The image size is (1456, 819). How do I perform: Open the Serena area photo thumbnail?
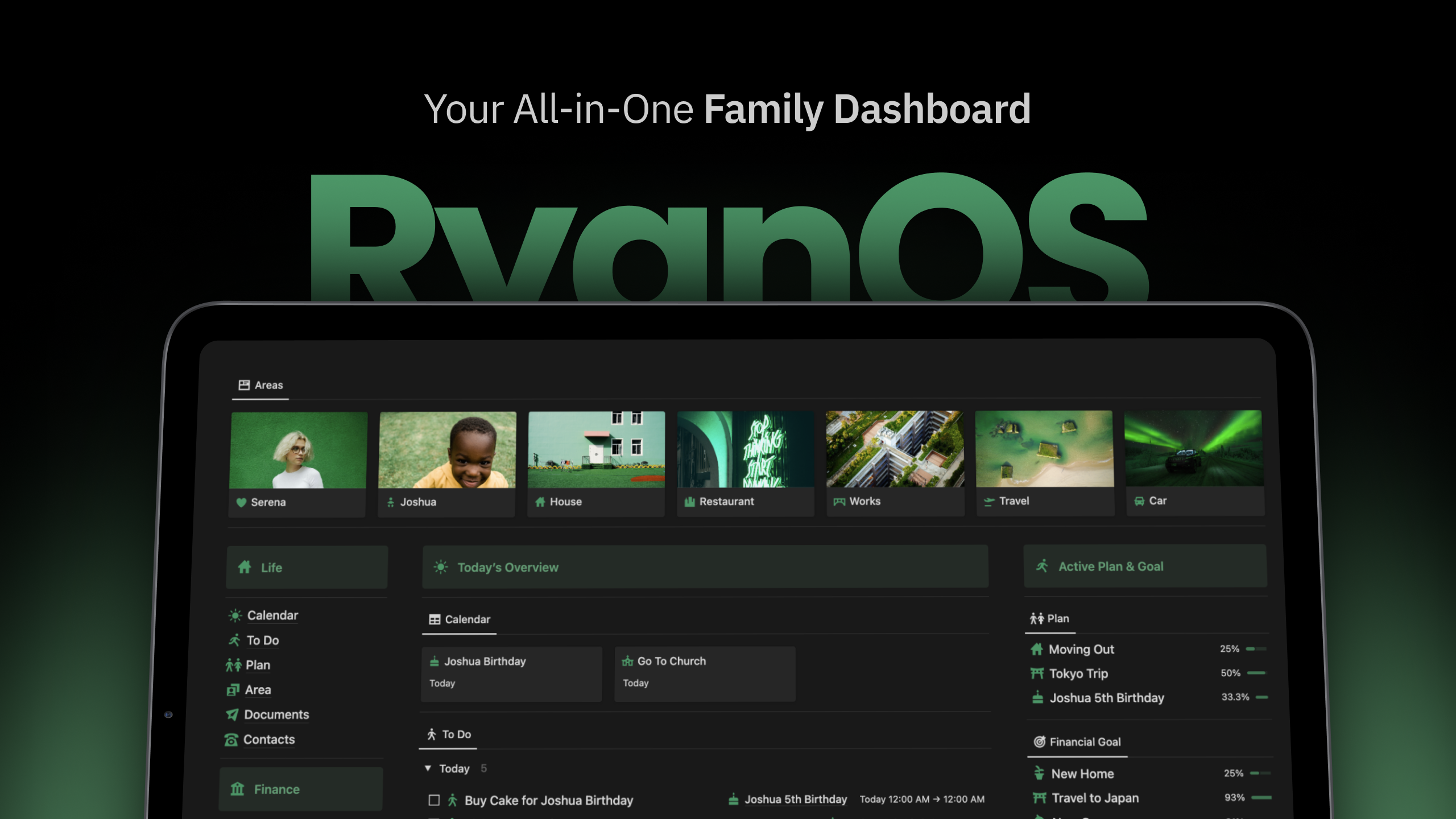(x=298, y=450)
